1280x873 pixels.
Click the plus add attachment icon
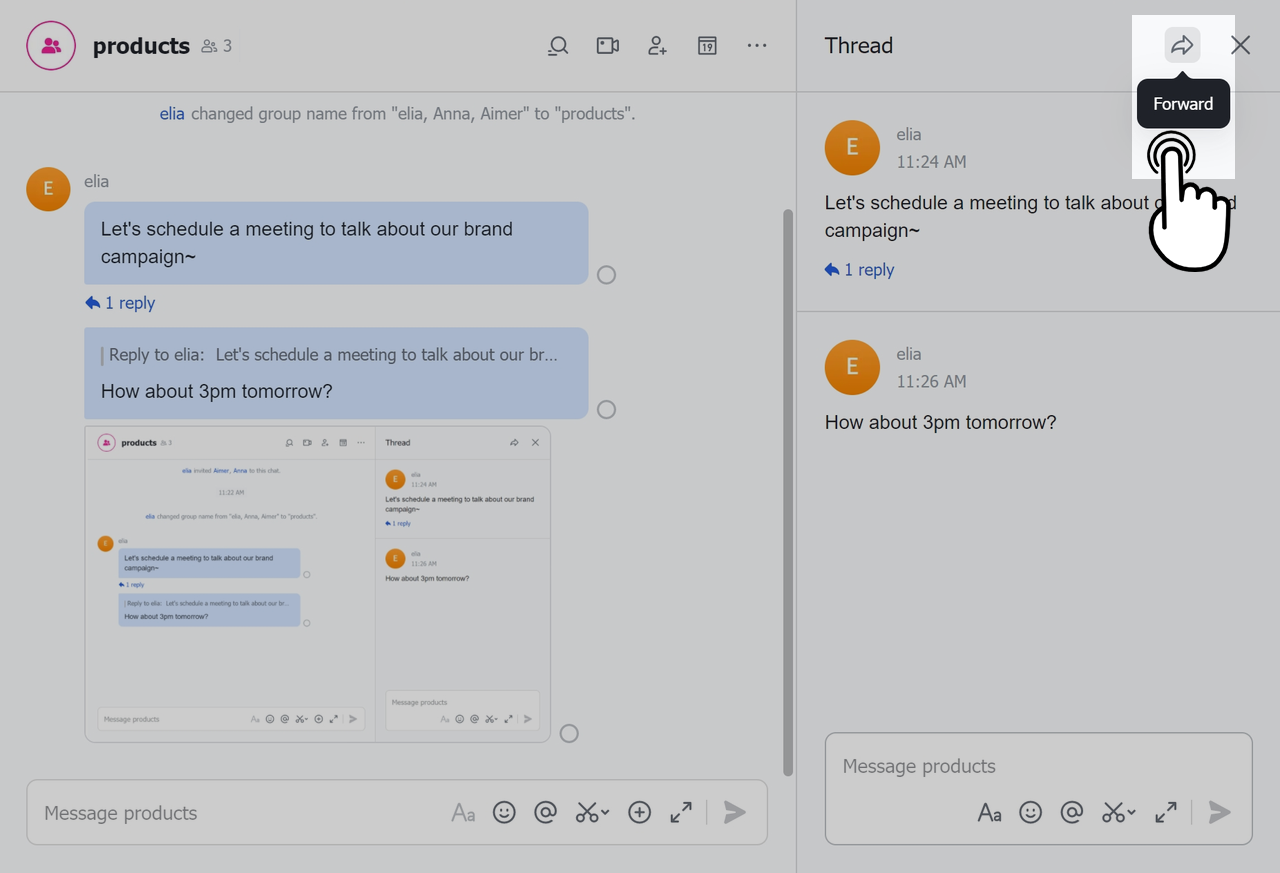[x=639, y=812]
